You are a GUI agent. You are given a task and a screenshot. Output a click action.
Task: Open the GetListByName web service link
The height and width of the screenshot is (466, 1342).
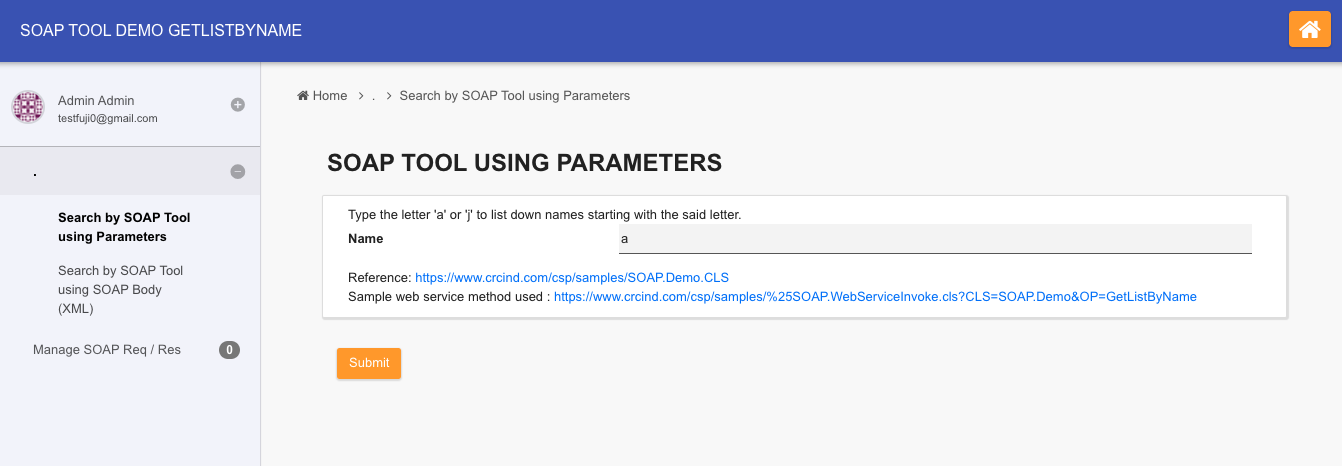pos(875,297)
